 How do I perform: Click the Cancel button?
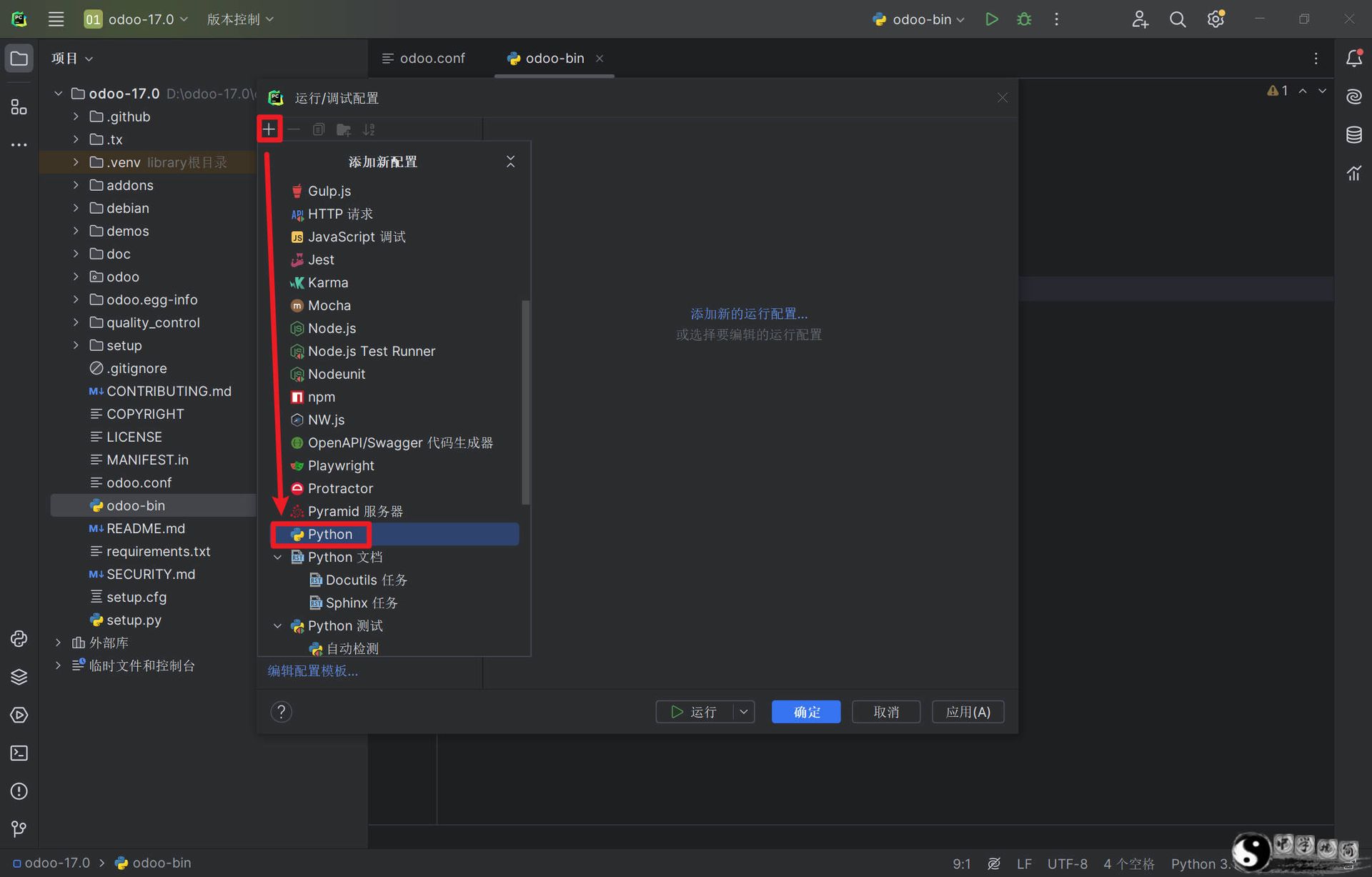pyautogui.click(x=886, y=712)
